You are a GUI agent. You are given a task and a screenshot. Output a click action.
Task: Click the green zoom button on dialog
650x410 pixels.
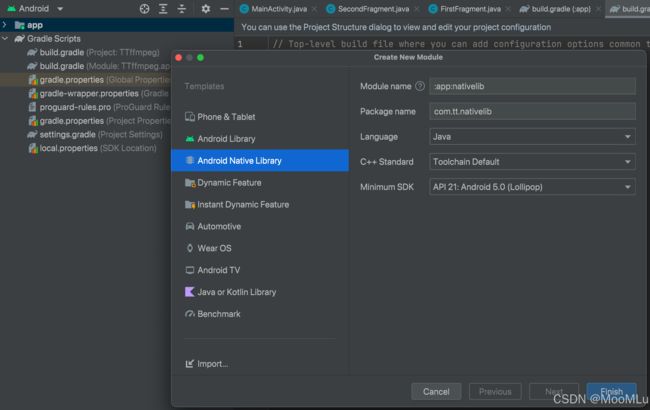[x=200, y=58]
